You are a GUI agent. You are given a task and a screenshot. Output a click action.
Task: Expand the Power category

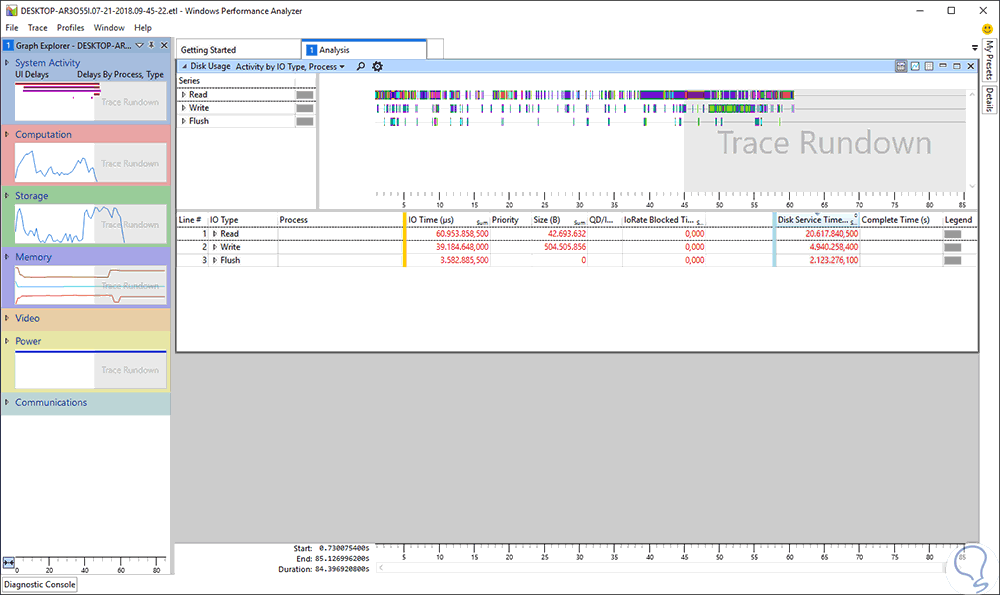[7, 341]
